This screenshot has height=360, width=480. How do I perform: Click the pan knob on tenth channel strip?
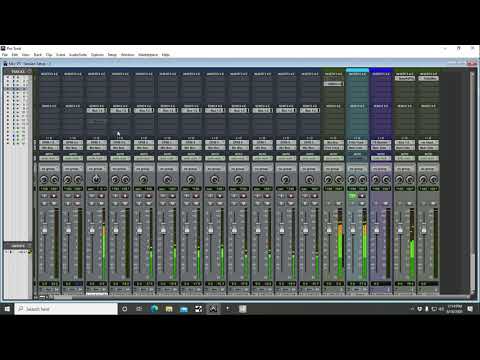point(262,180)
